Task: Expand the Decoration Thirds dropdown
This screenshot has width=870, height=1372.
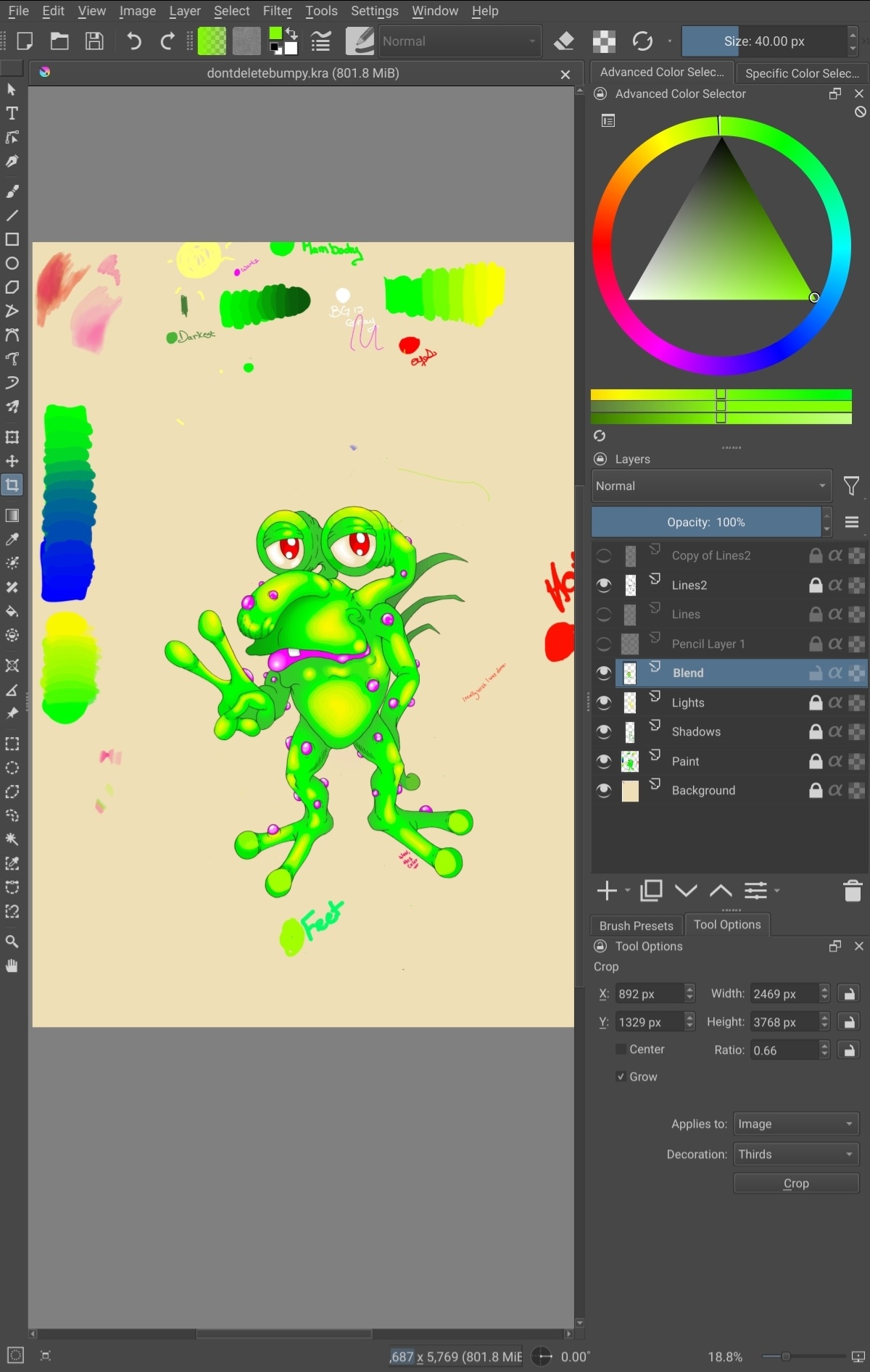Action: pyautogui.click(x=795, y=1155)
